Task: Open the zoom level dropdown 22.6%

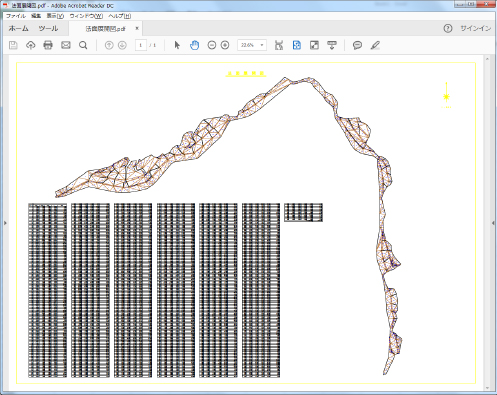Action: coord(252,45)
